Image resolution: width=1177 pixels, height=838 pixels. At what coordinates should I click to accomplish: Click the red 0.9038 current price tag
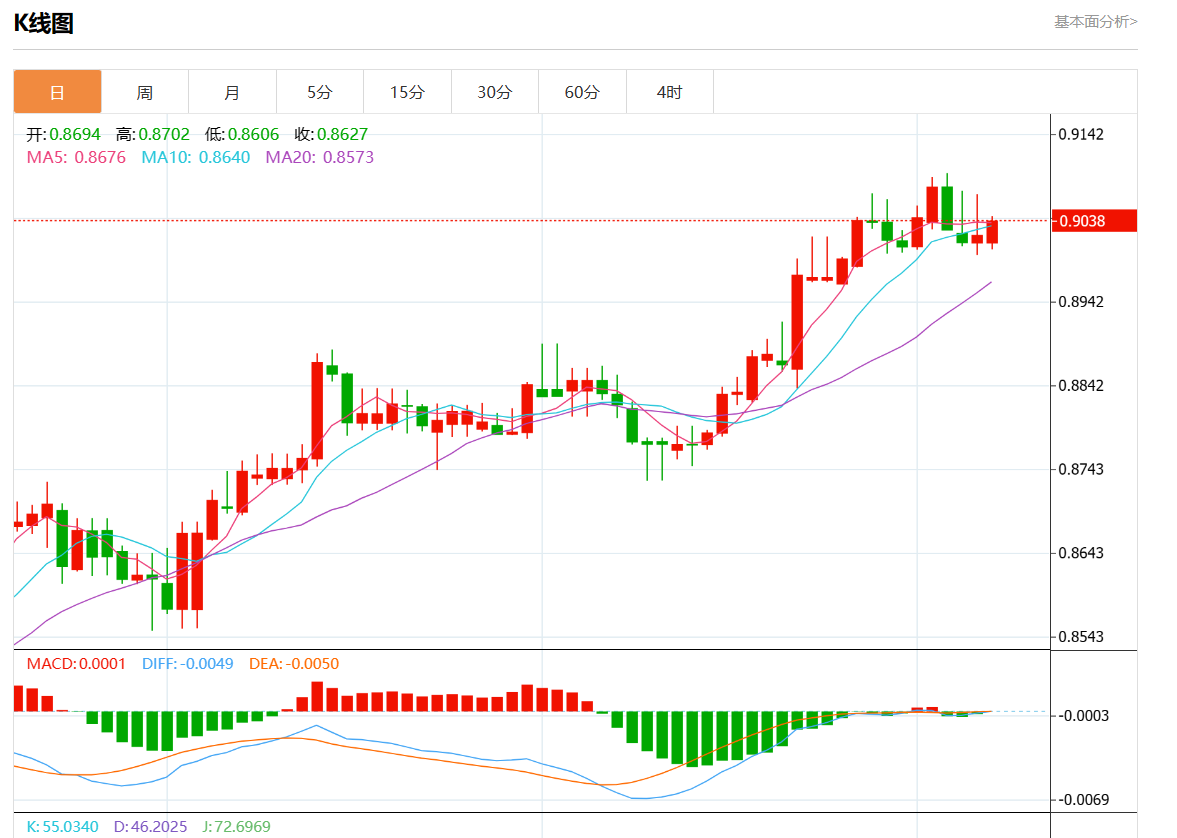[1095, 221]
